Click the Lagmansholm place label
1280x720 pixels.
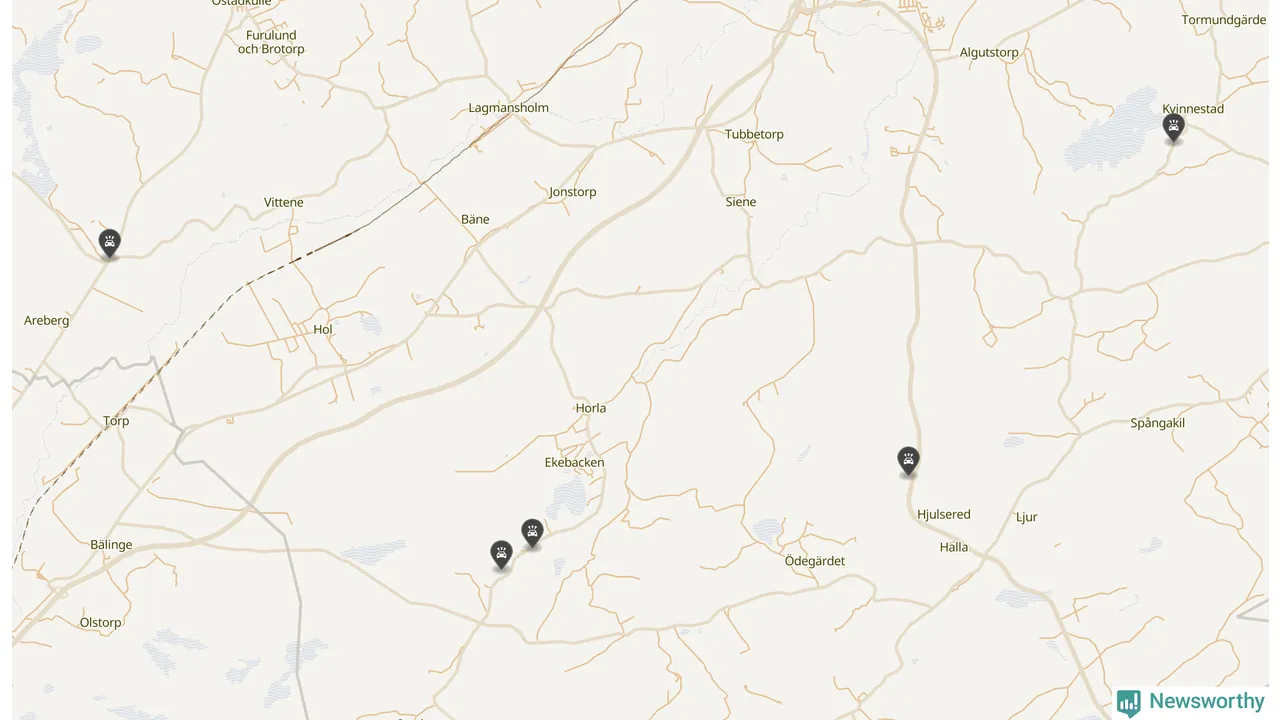(509, 108)
